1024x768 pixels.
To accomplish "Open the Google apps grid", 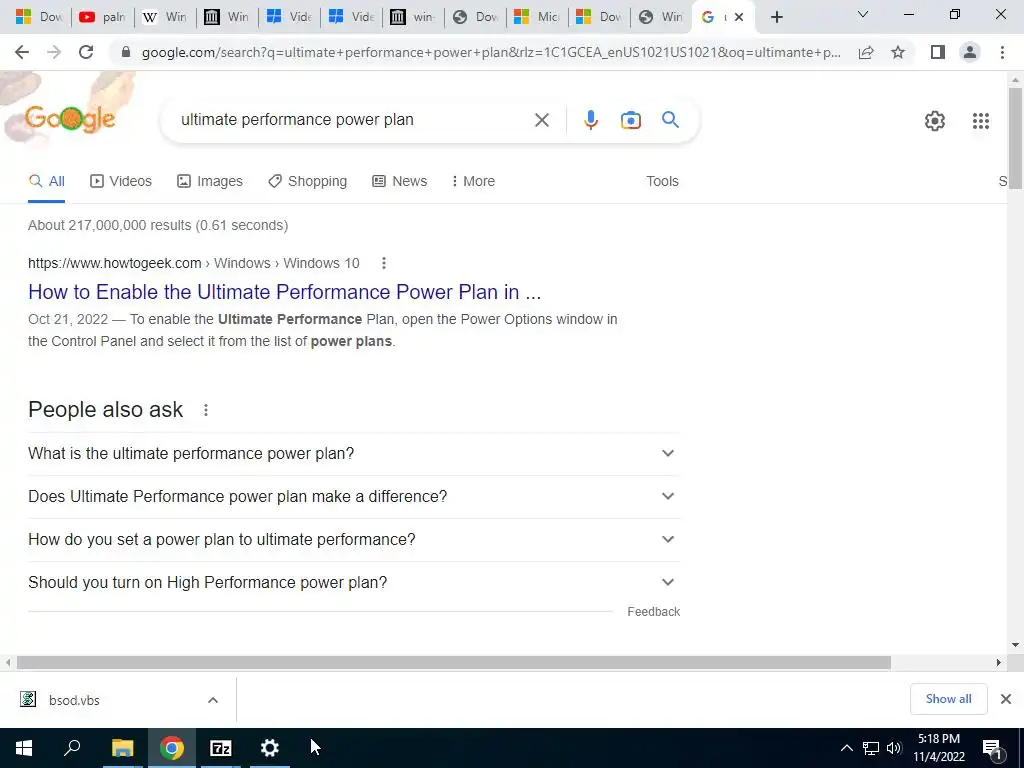I will [980, 121].
